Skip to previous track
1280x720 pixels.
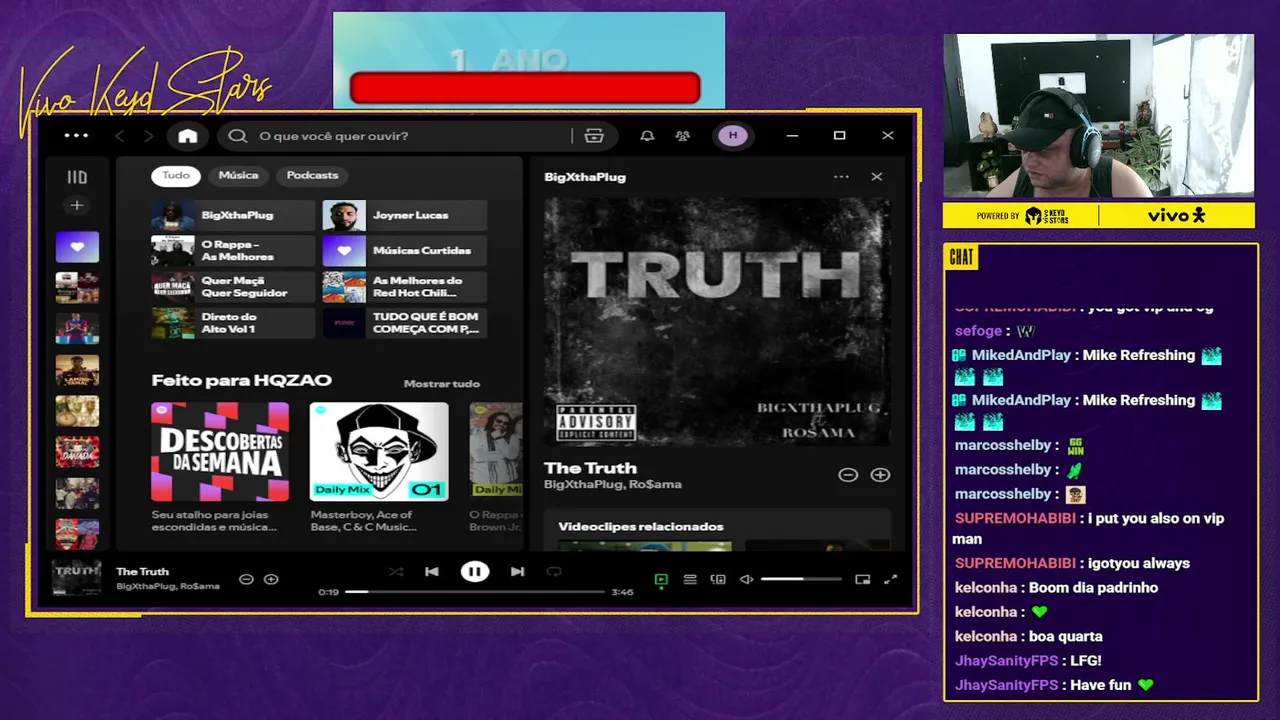click(x=432, y=572)
